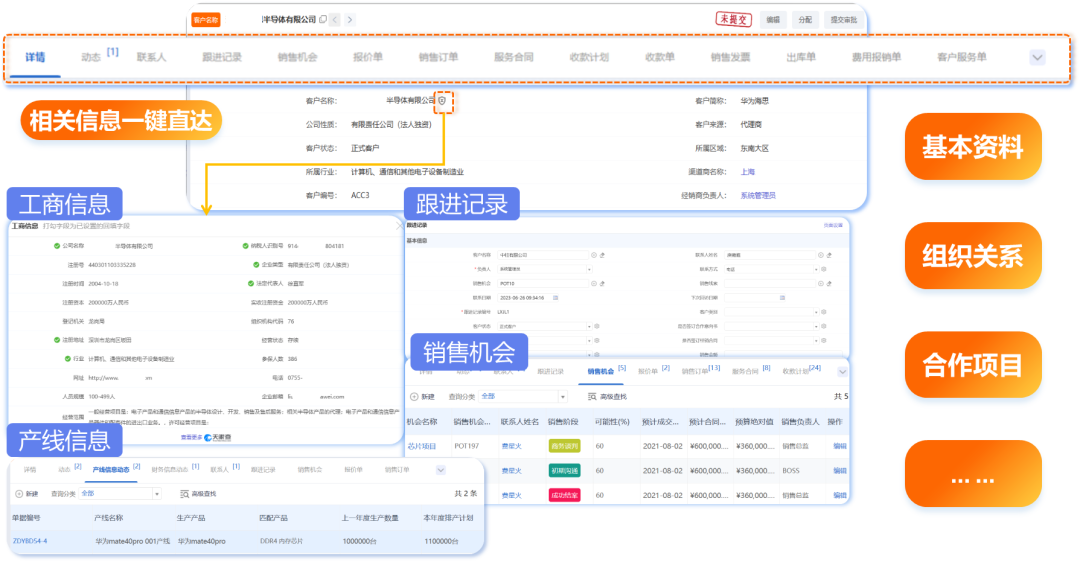The image size is (1080, 562).
Task: Go to the next customer record arrow
Action: tap(350, 20)
